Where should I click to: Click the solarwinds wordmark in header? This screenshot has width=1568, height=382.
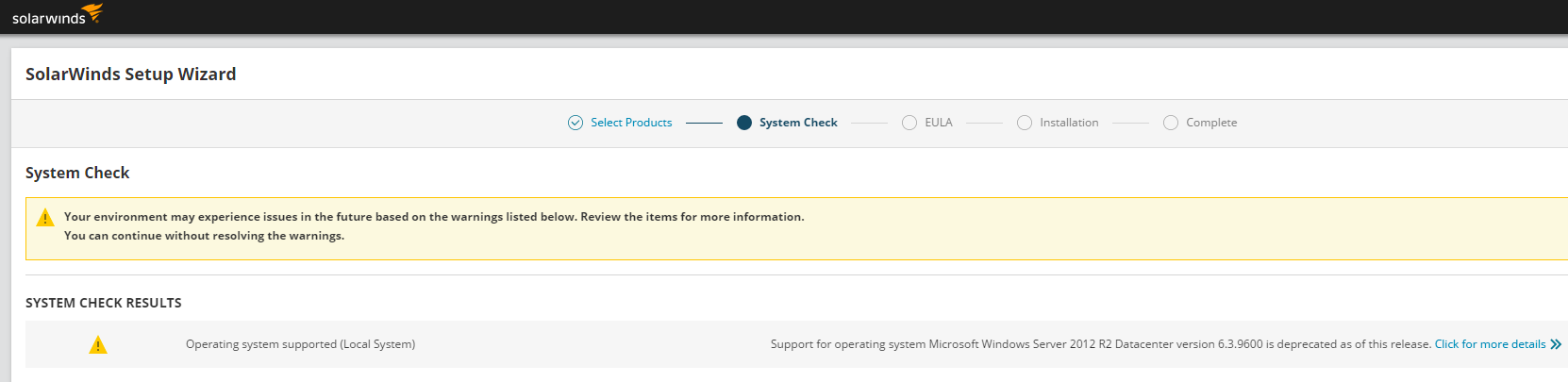[x=48, y=19]
